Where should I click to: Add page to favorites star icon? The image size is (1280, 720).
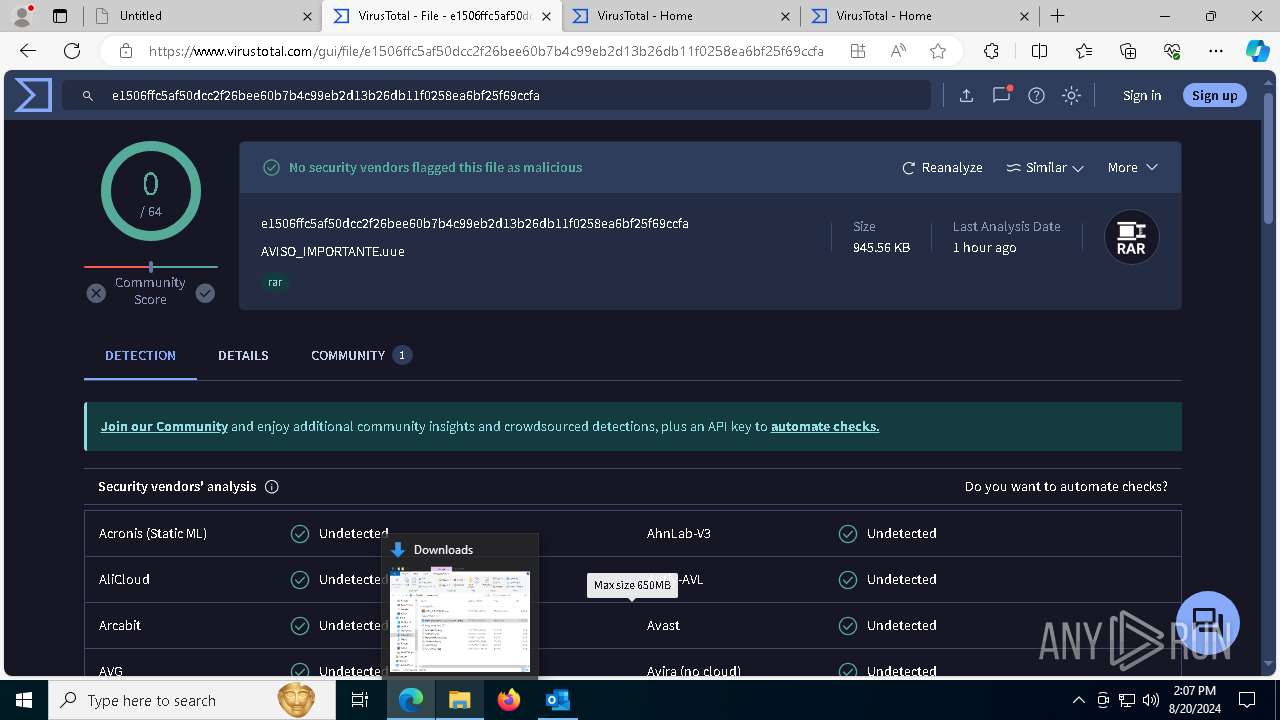938,51
